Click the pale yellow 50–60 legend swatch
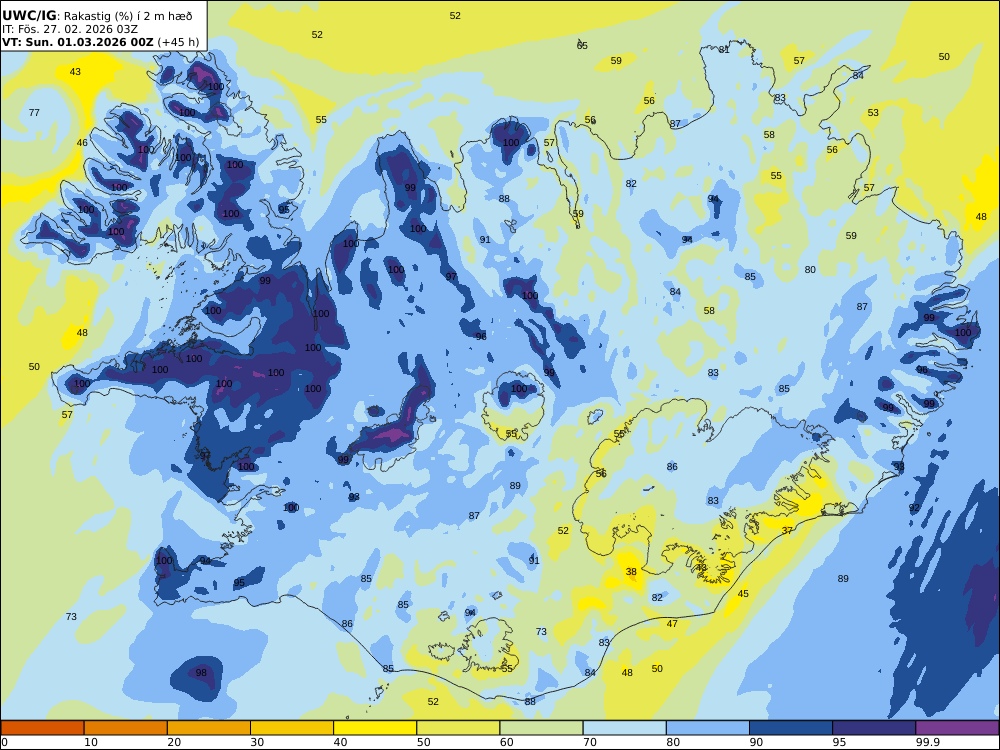Image resolution: width=1000 pixels, height=750 pixels. coord(458,728)
